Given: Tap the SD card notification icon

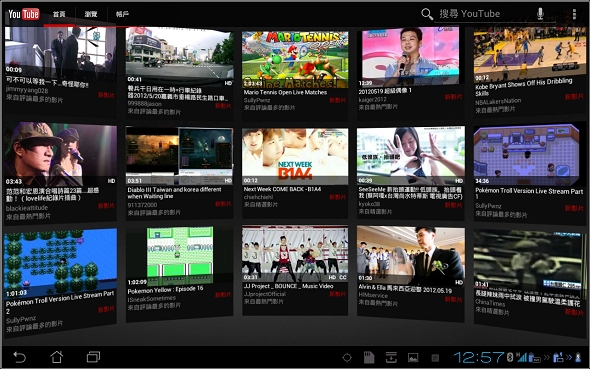Looking at the screenshot, I should pyautogui.click(x=369, y=357).
